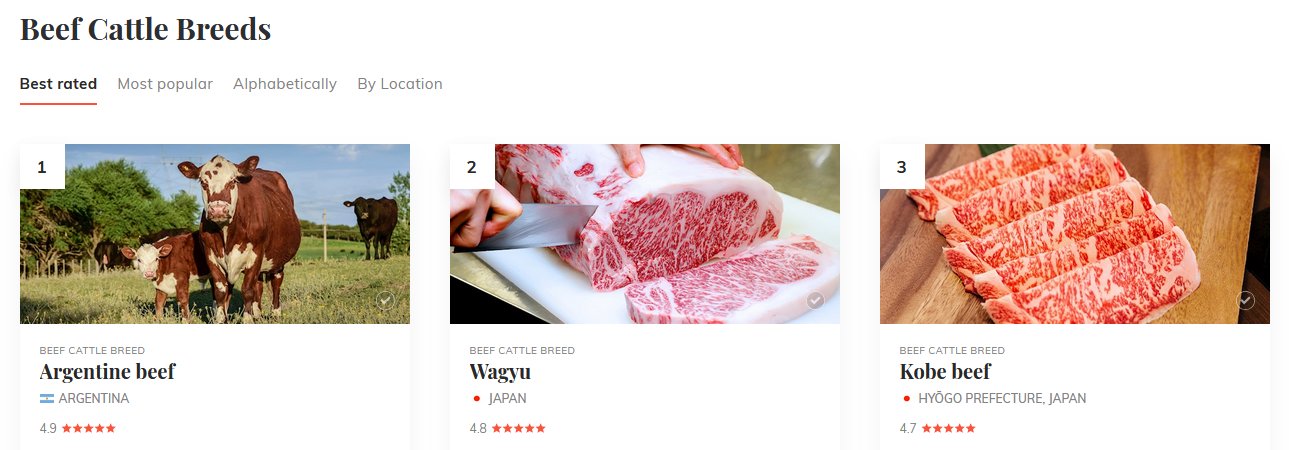
Task: Click the star rating for Kobe beef
Action: tap(949, 428)
